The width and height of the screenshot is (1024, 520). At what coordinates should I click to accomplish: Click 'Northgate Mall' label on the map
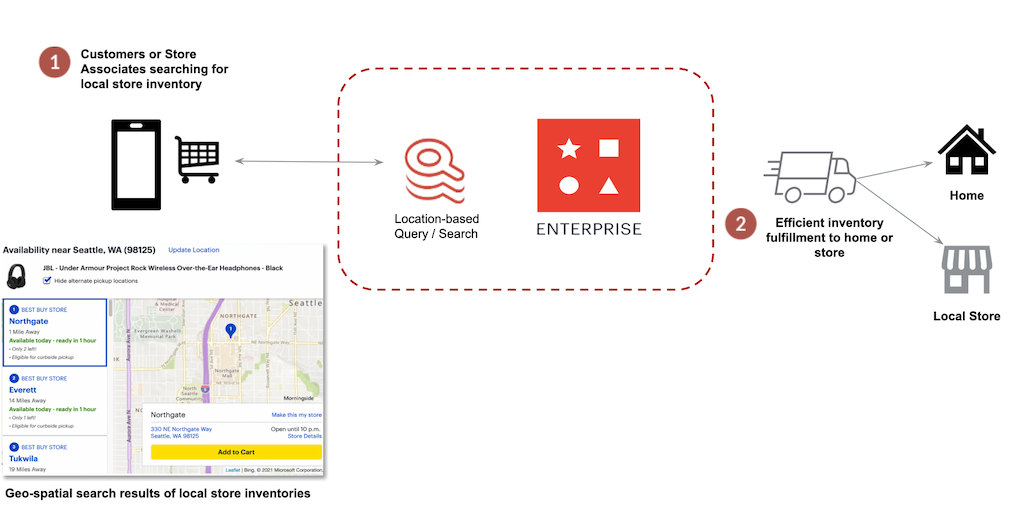pyautogui.click(x=227, y=373)
